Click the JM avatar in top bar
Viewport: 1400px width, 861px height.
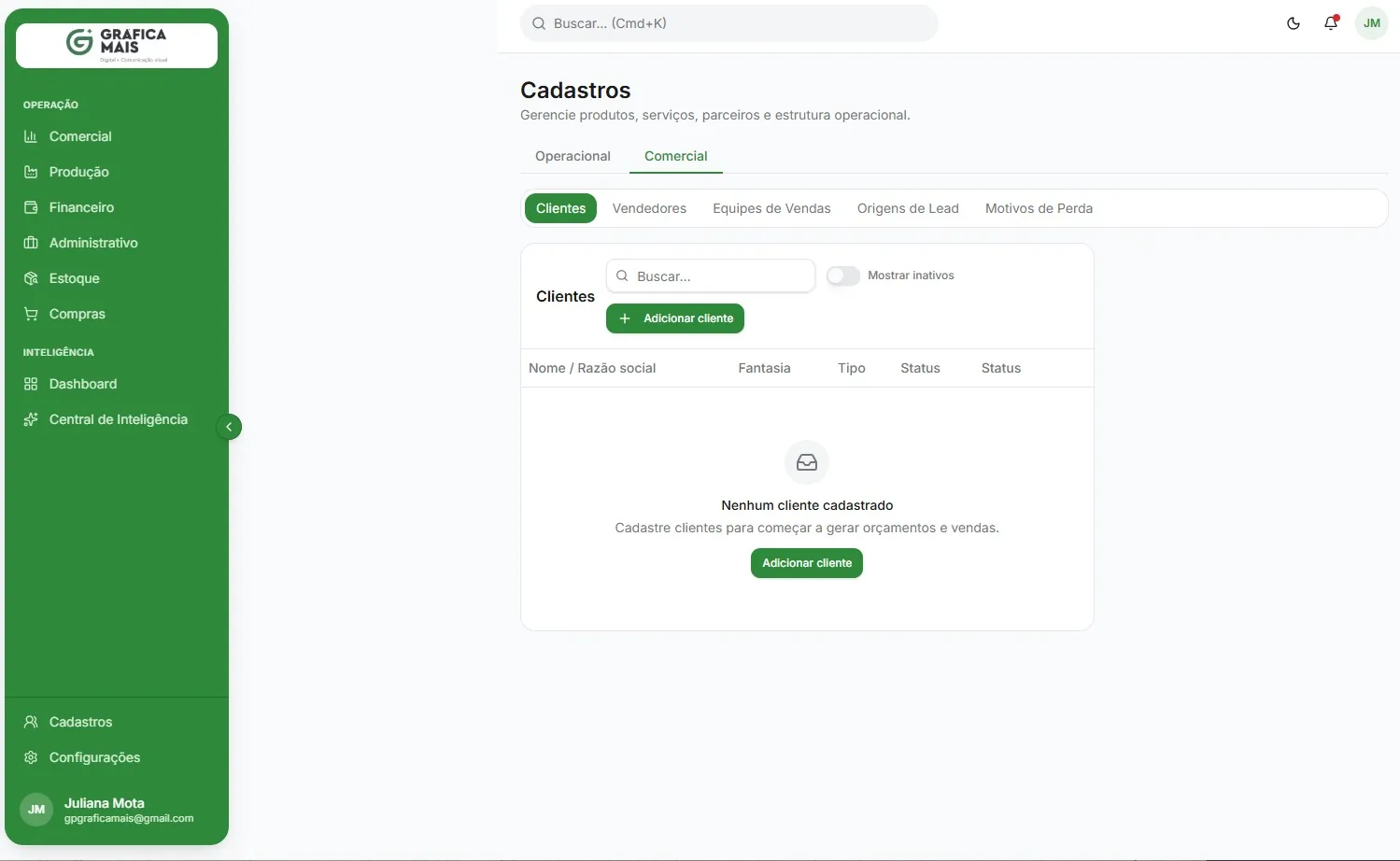(x=1372, y=23)
